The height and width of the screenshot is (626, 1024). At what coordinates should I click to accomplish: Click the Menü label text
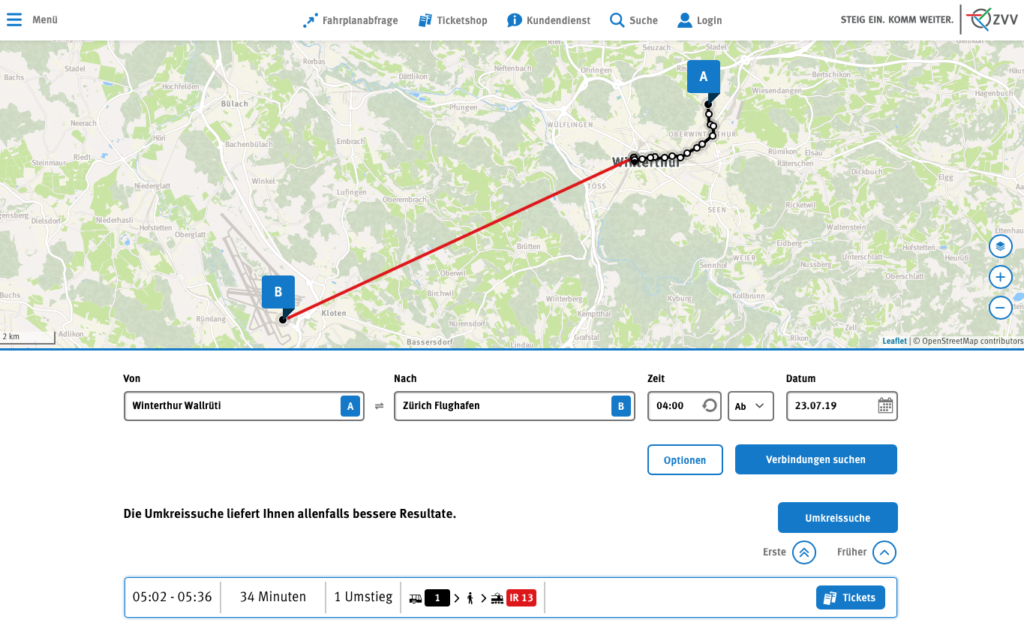[x=45, y=20]
